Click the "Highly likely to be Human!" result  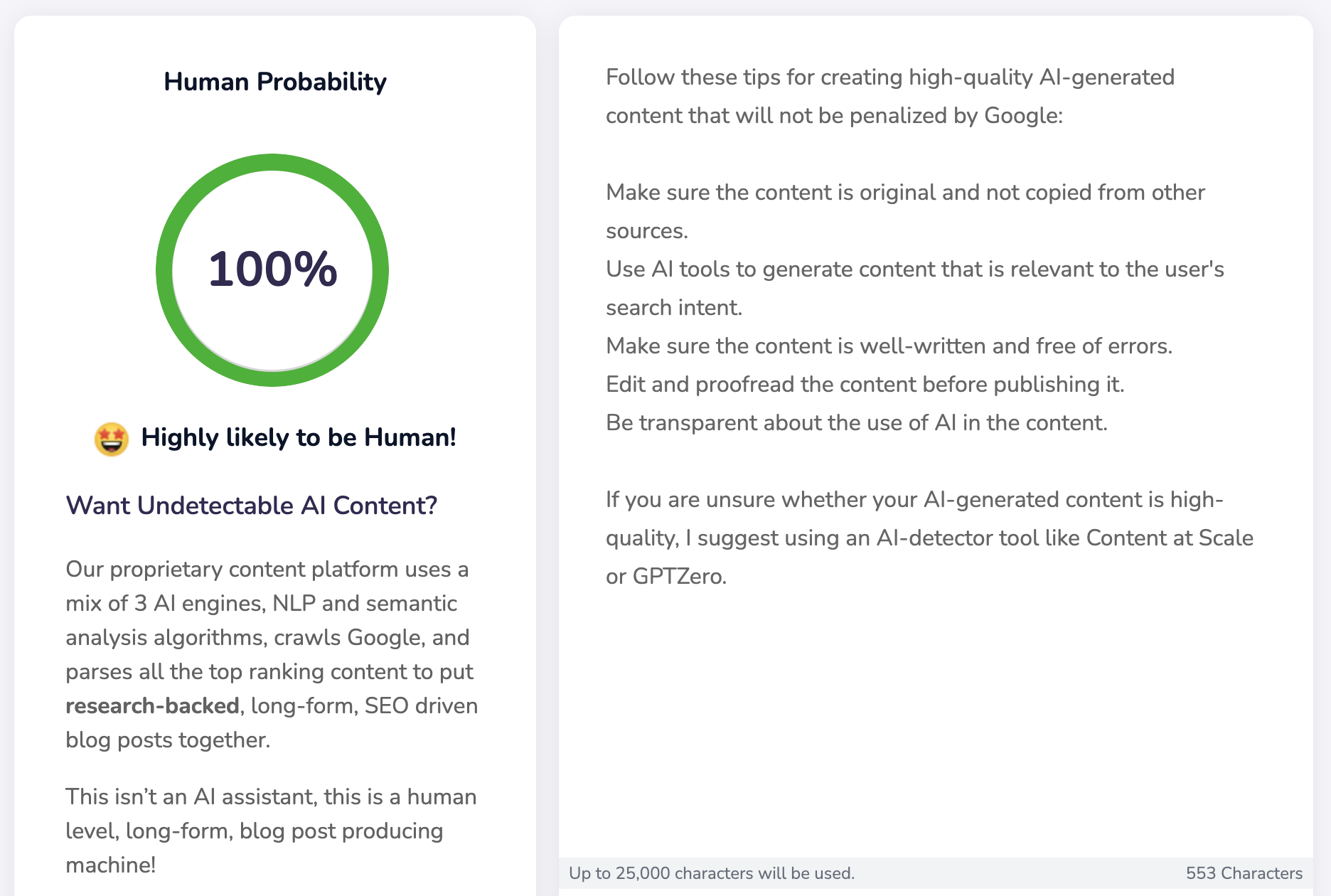coord(299,437)
